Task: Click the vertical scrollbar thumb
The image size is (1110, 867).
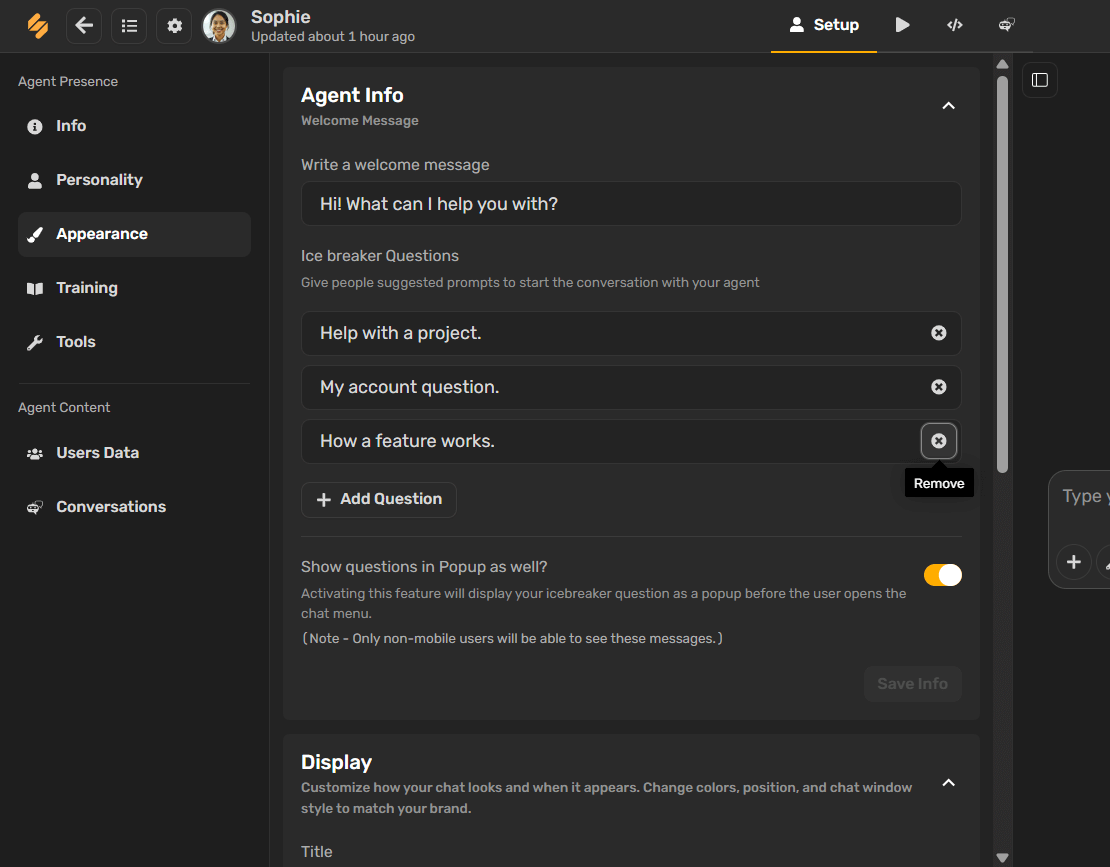Action: (x=1002, y=273)
